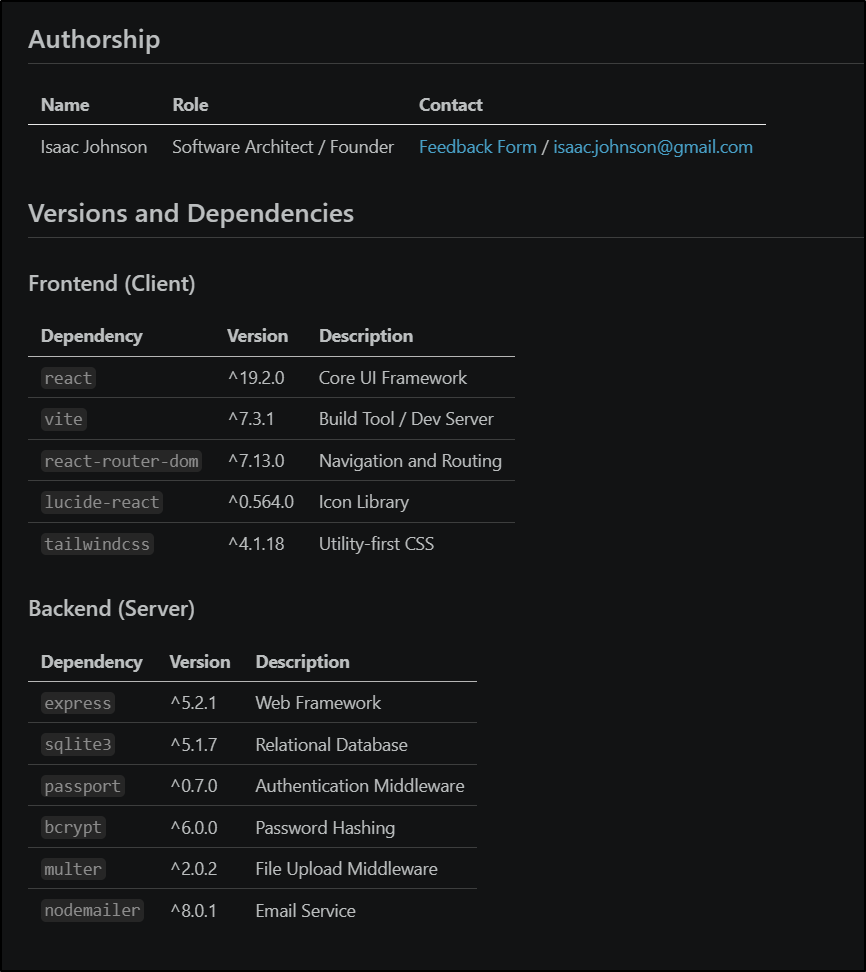
Task: Select the Software Architect / Founder role text
Action: [282, 147]
